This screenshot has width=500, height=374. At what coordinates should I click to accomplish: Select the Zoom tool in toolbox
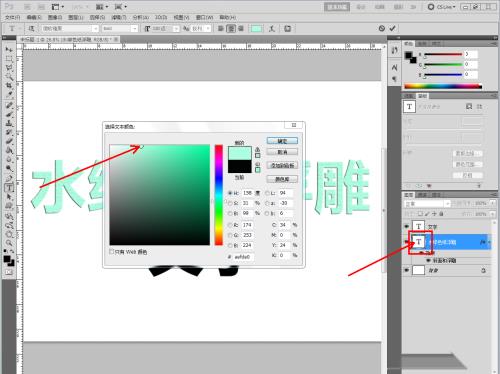point(9,243)
